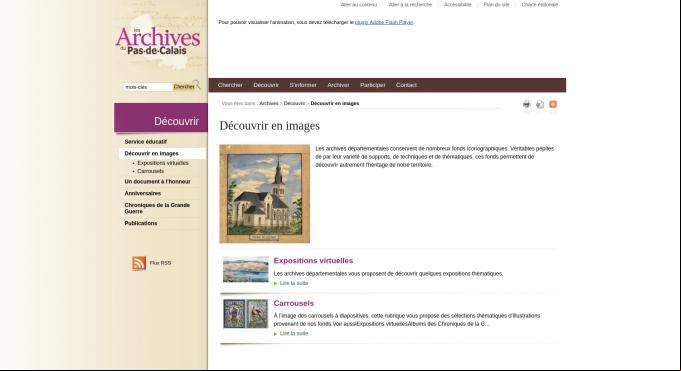This screenshot has width=681, height=371.
Task: Select Expositions virtuelles sidebar sub-item
Action: coord(163,163)
